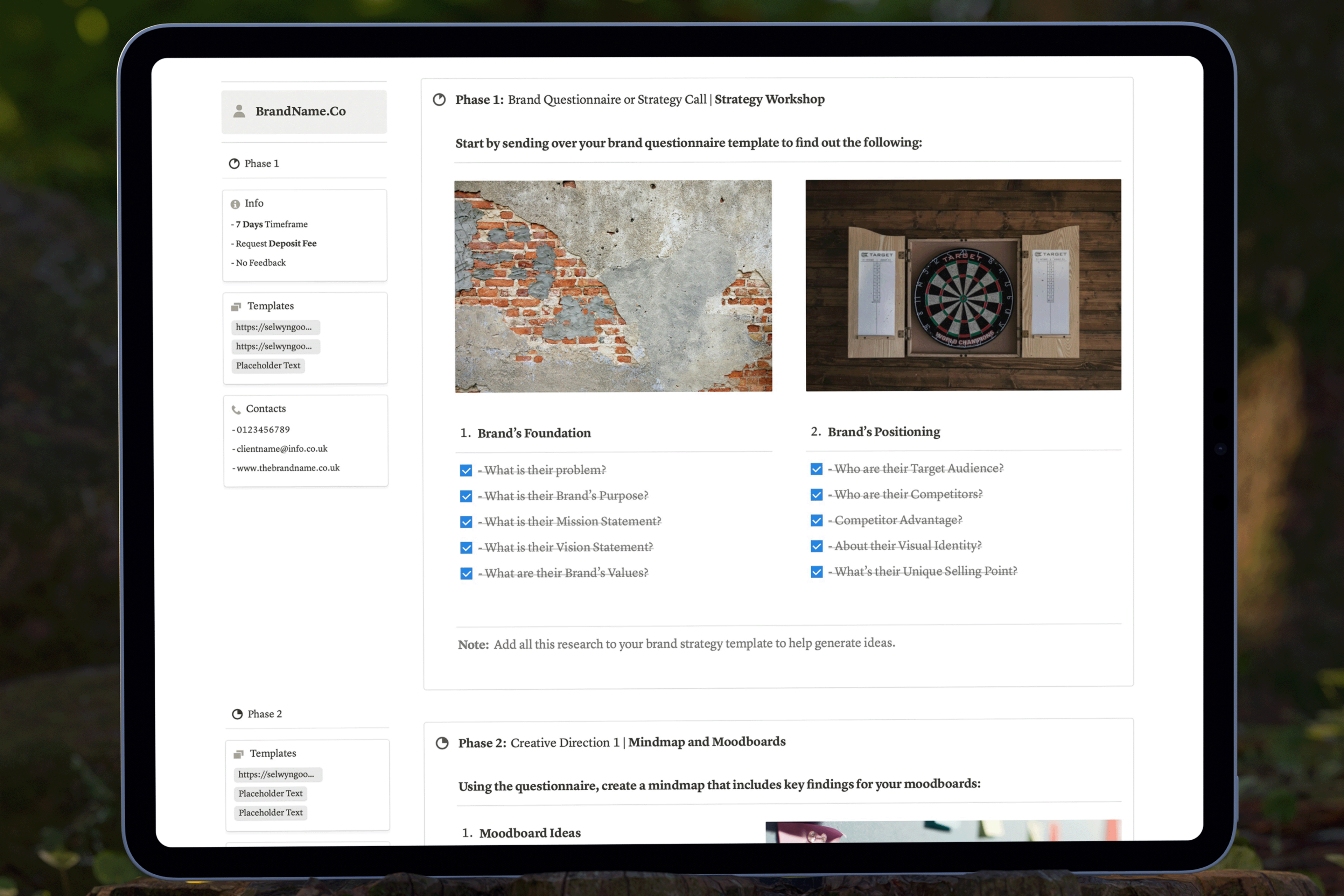Uncheck 'Who are their Competitors?' checkbox
Screen dimensions: 1344x896
point(816,494)
